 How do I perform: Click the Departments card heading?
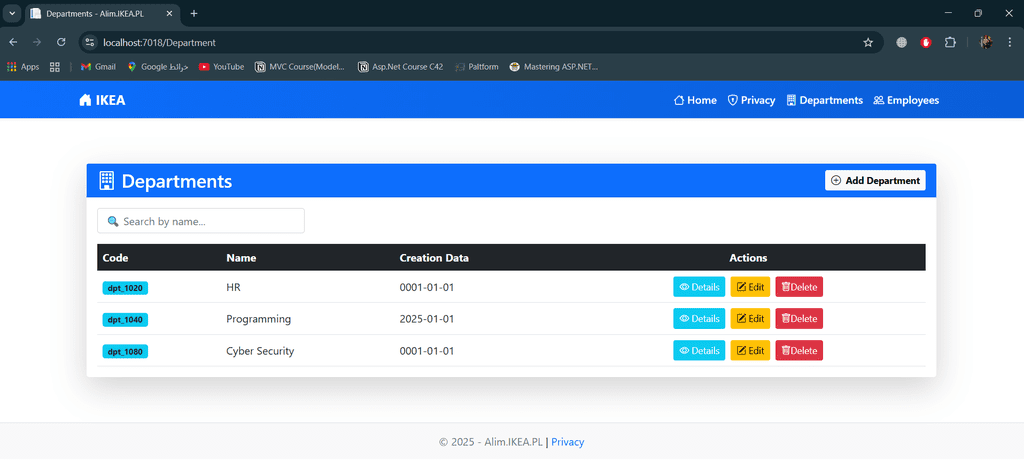click(x=165, y=181)
